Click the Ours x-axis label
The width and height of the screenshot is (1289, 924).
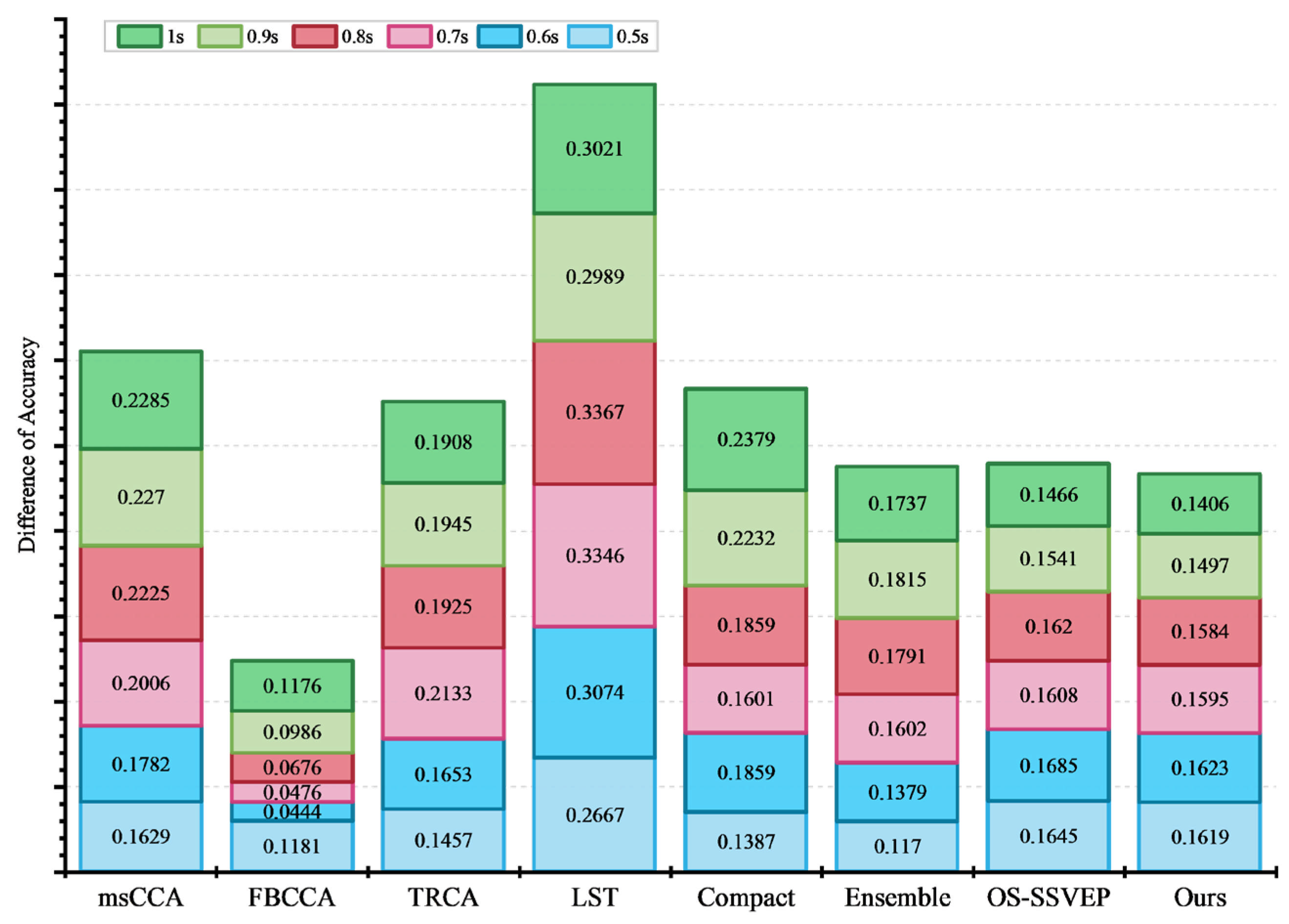pyautogui.click(x=1200, y=898)
